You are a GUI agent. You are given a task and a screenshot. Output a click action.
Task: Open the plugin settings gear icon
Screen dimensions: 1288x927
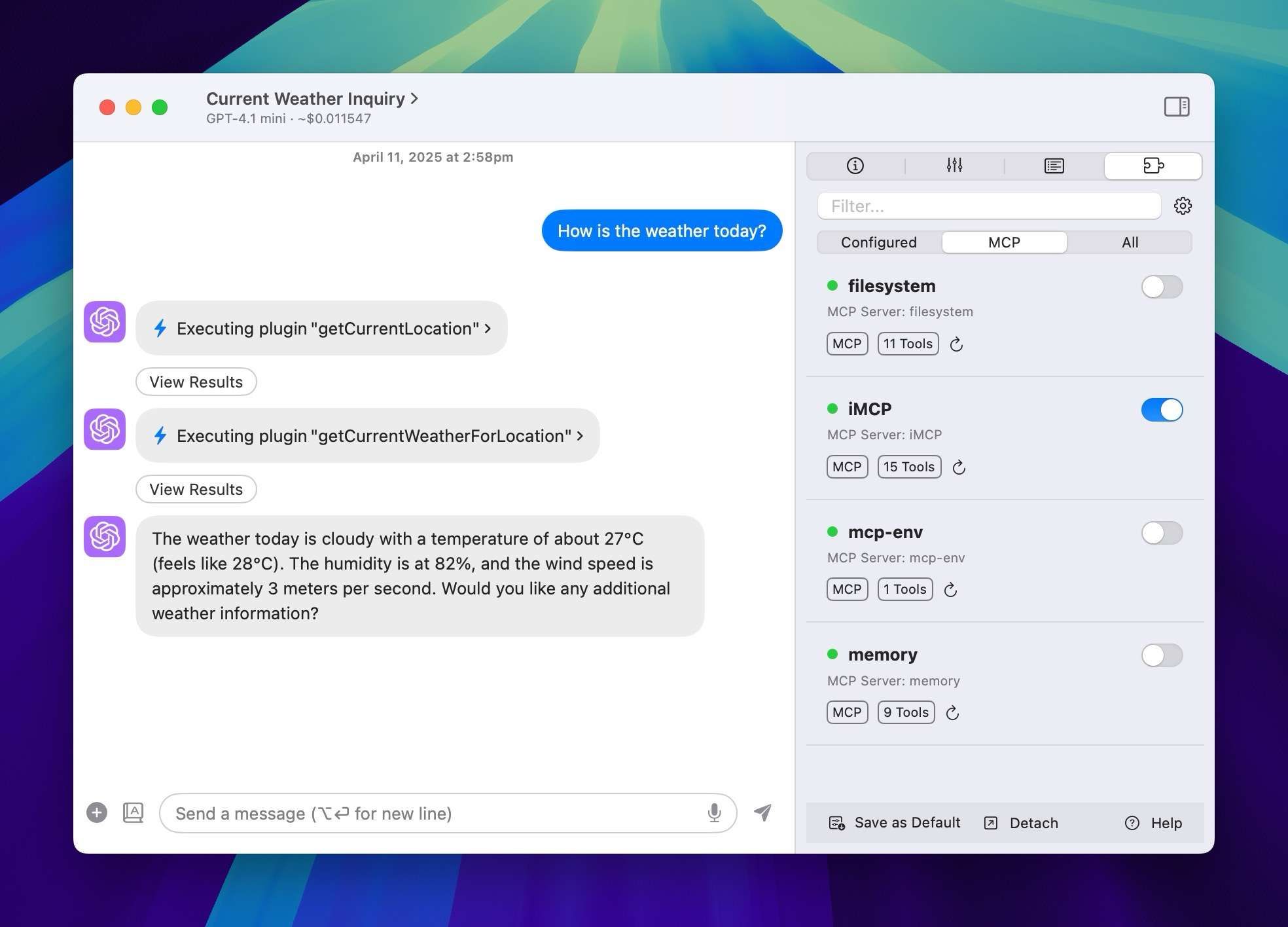pyautogui.click(x=1183, y=206)
